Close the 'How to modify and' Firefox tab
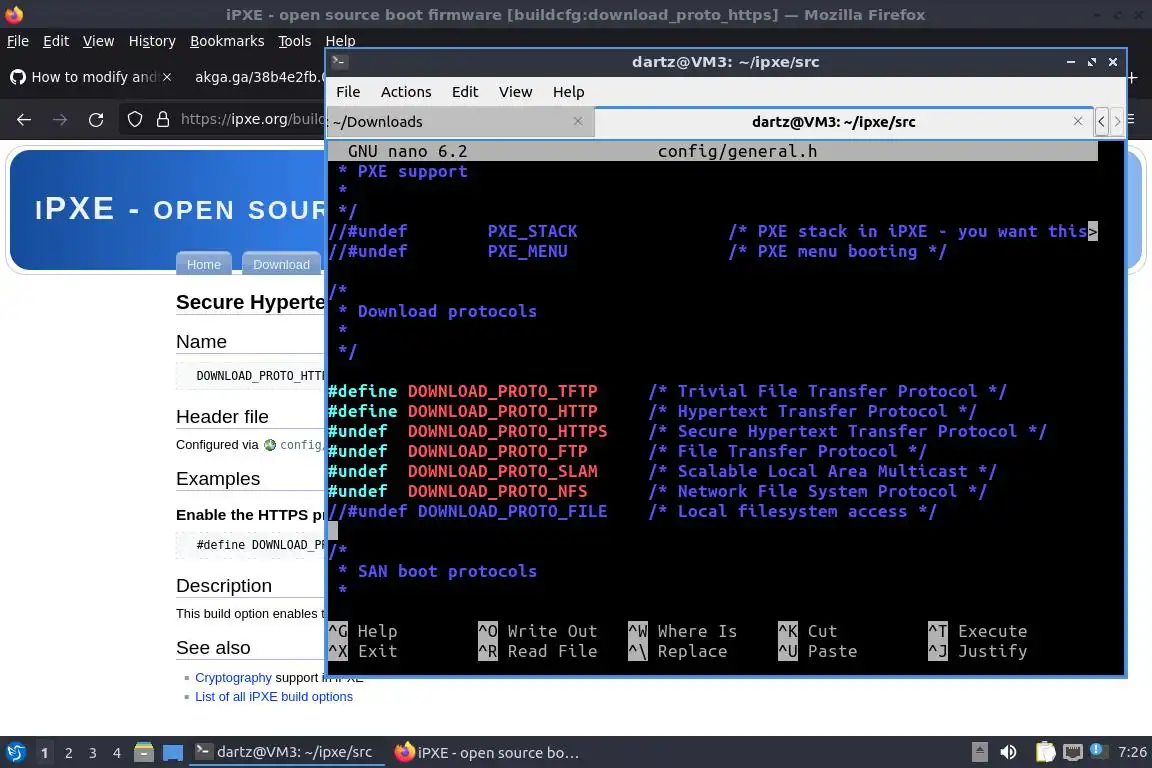This screenshot has height=768, width=1152. (x=167, y=77)
